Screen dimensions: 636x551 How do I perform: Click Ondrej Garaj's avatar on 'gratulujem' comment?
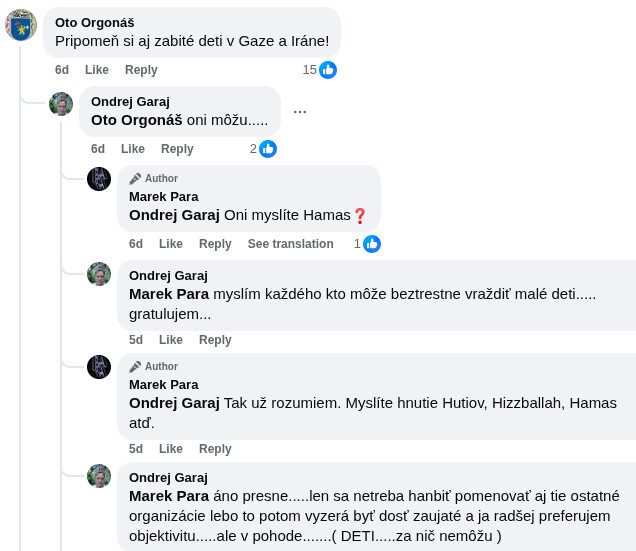(99, 274)
